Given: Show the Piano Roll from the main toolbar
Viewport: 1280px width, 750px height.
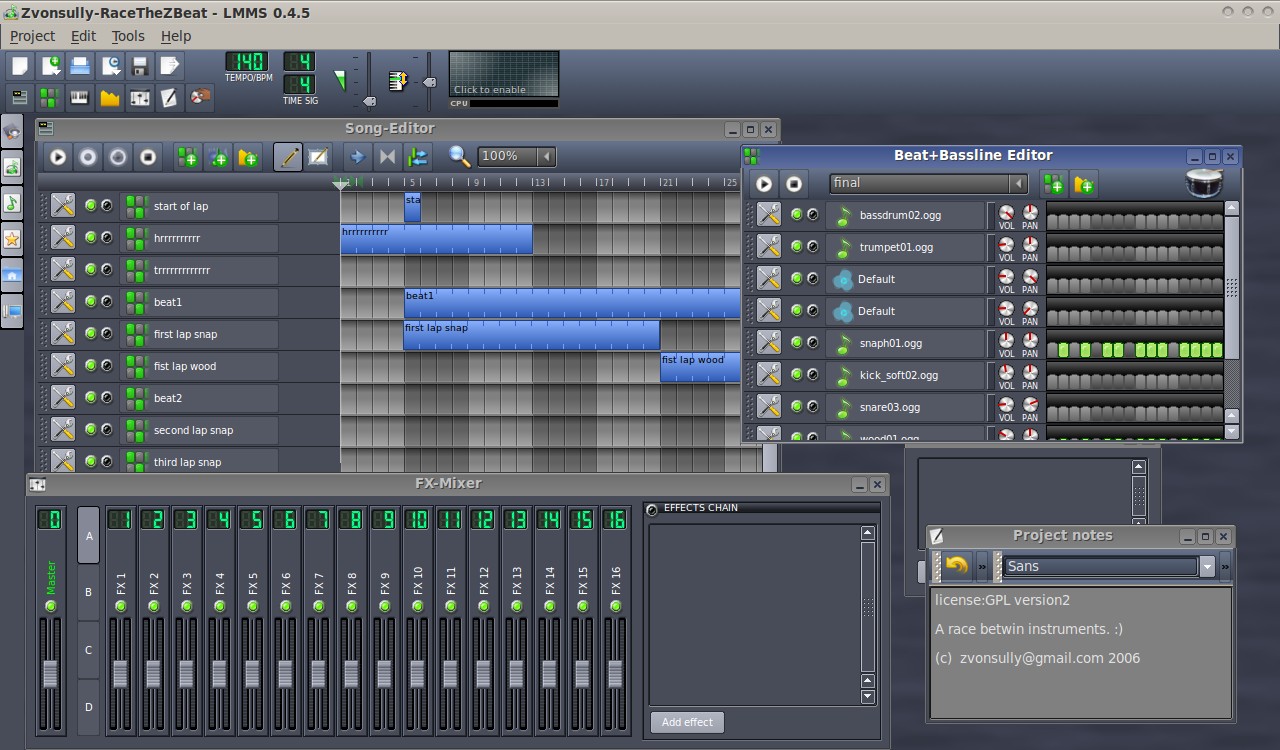Looking at the screenshot, I should [77, 97].
